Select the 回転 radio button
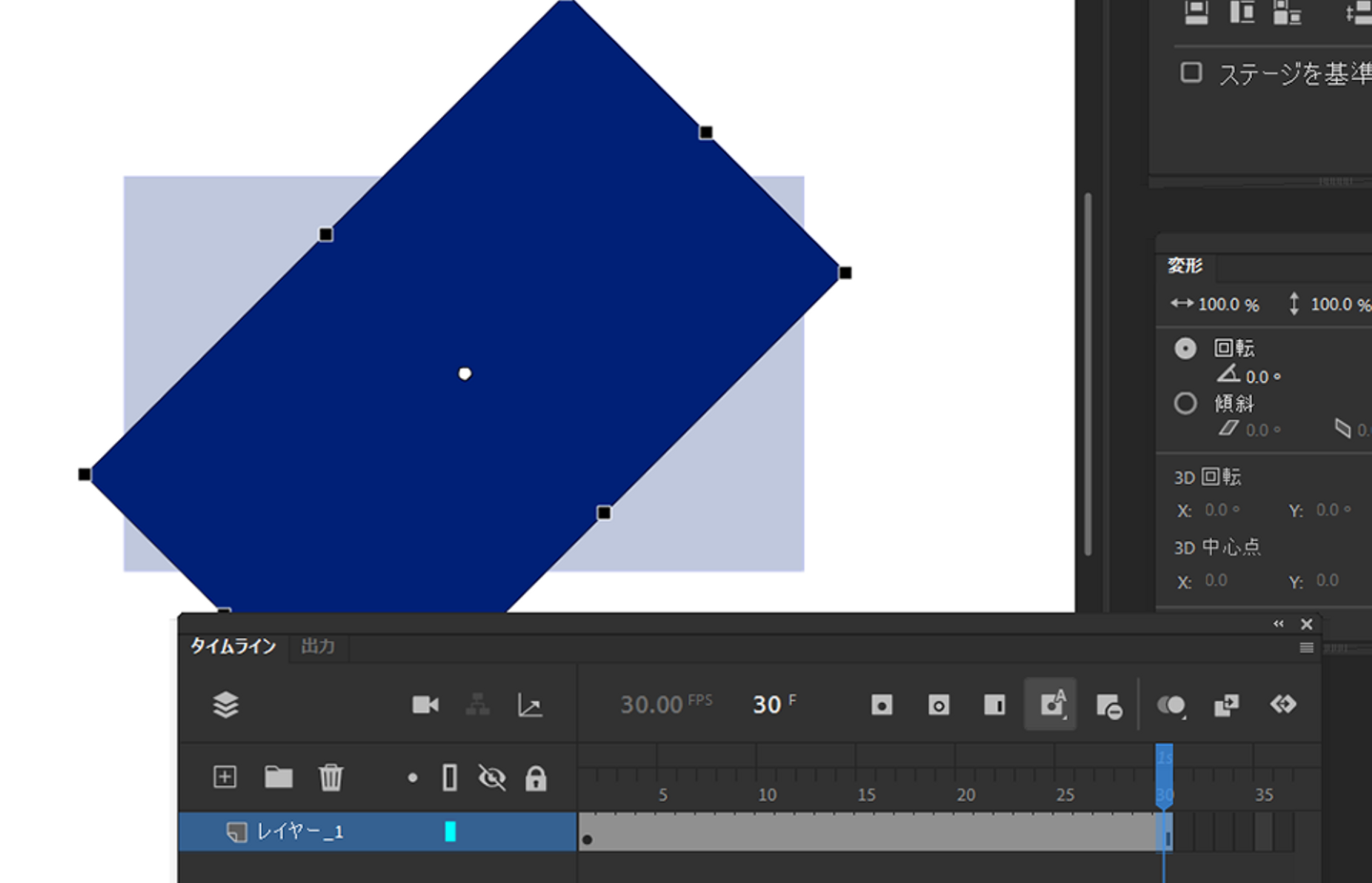 tap(1185, 349)
